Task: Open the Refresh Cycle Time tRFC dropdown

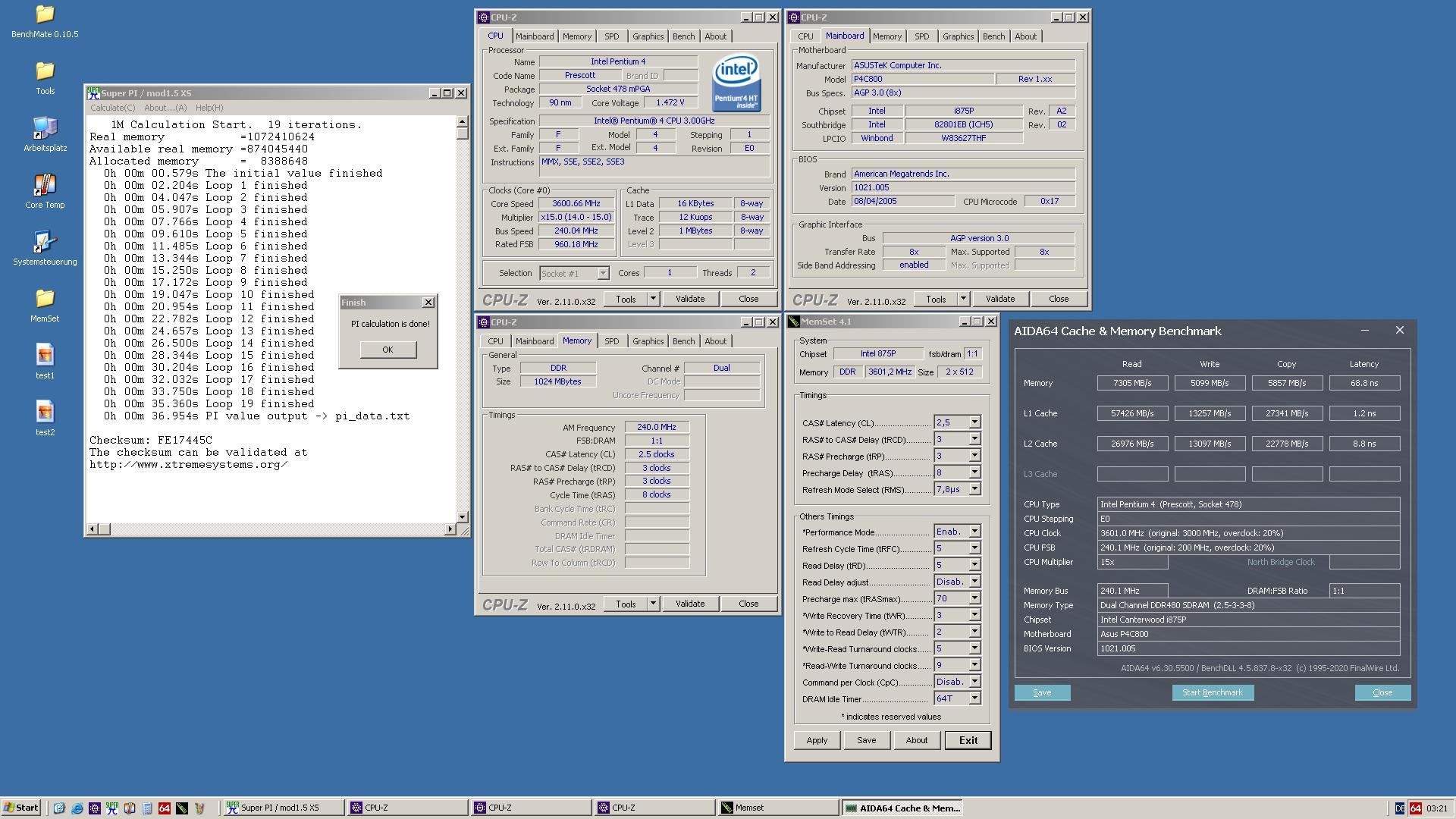Action: point(974,548)
